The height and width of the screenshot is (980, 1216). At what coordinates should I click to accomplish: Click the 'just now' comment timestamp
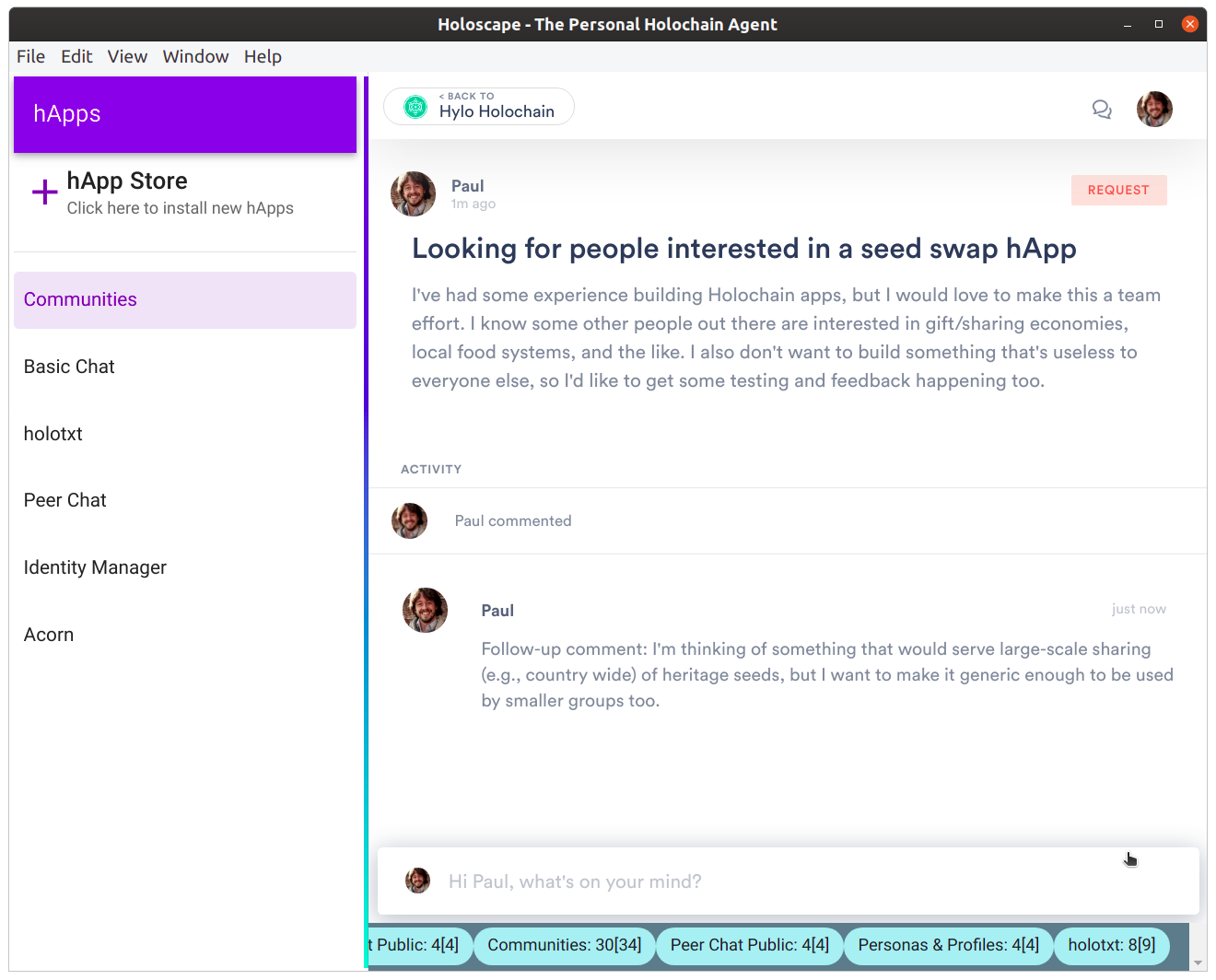point(1139,609)
